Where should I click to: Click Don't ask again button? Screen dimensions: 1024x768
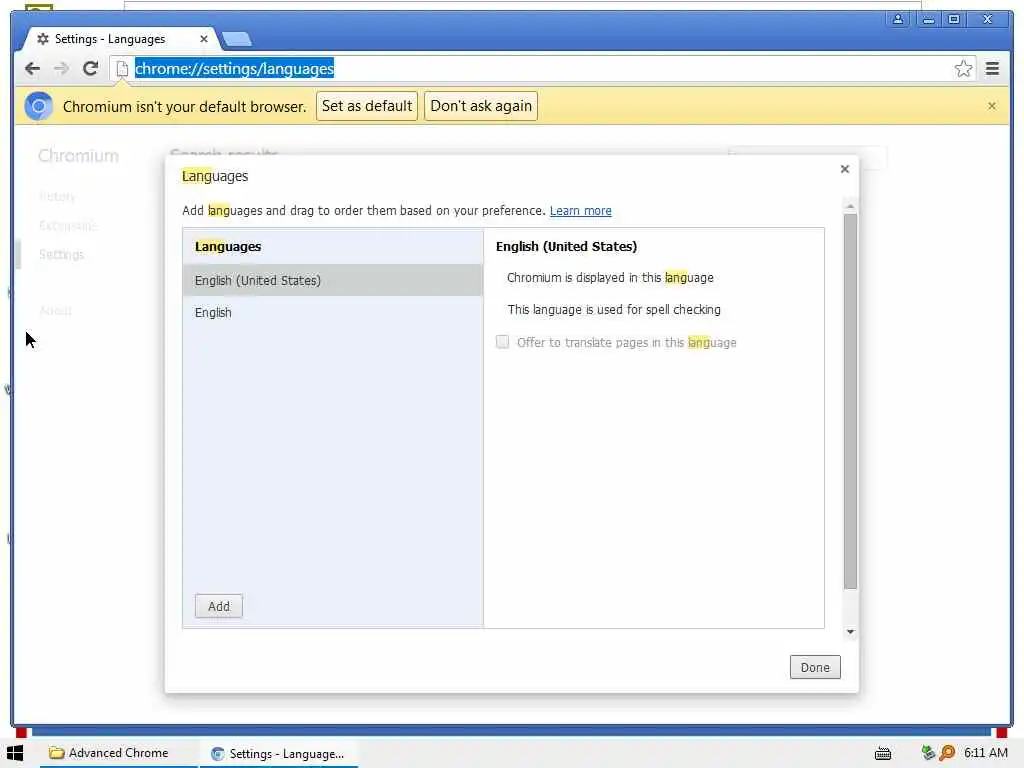pos(481,106)
